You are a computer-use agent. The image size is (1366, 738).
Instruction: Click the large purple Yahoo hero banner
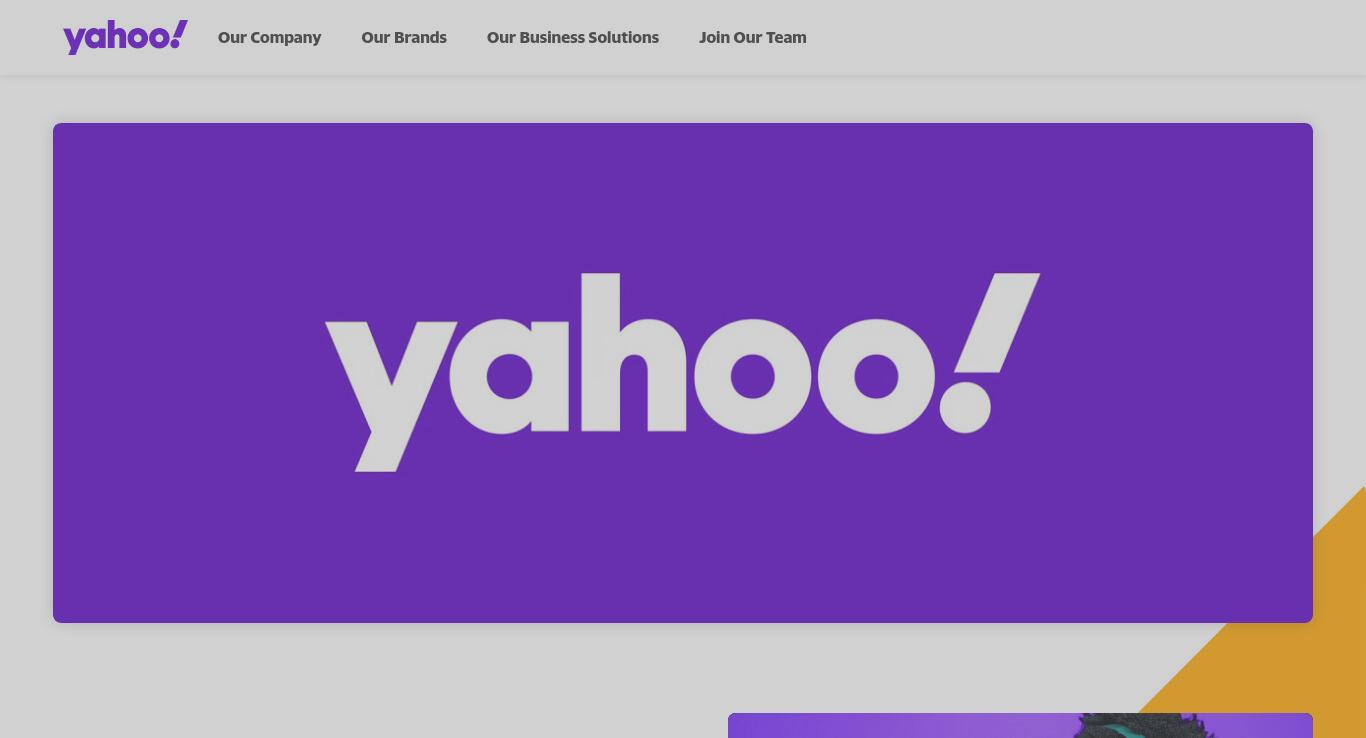[683, 373]
